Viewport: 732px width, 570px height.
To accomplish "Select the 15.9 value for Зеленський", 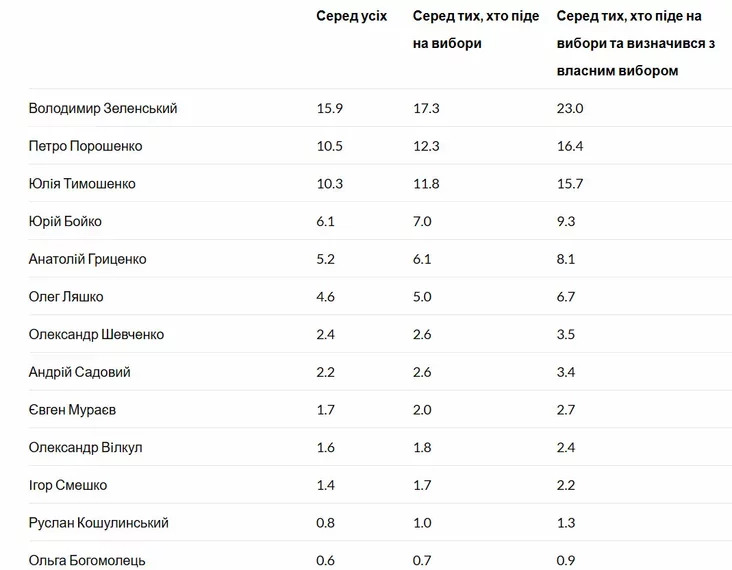I will pos(329,108).
